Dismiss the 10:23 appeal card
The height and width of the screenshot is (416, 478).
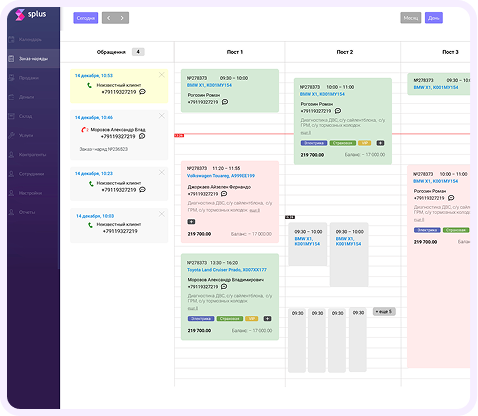pos(162,172)
